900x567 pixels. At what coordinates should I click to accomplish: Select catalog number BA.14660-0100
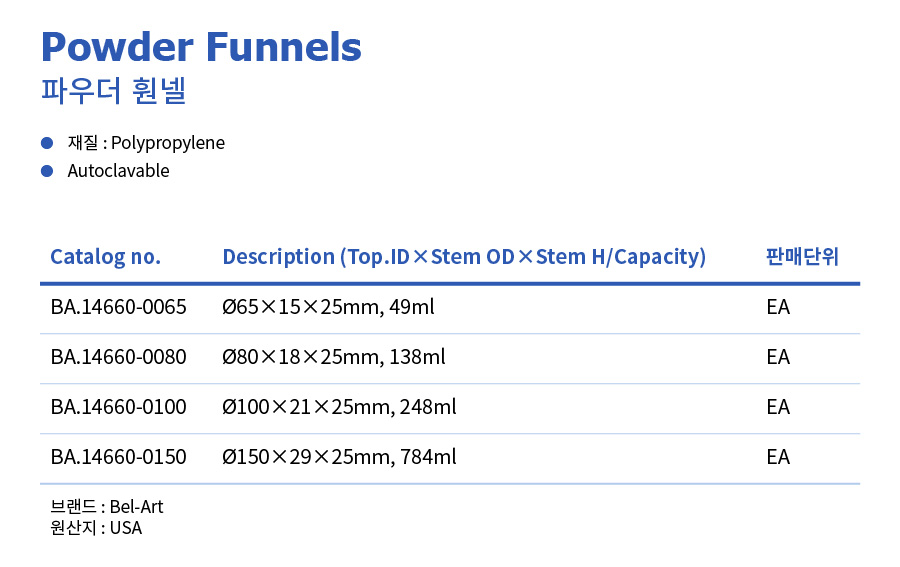tap(118, 407)
